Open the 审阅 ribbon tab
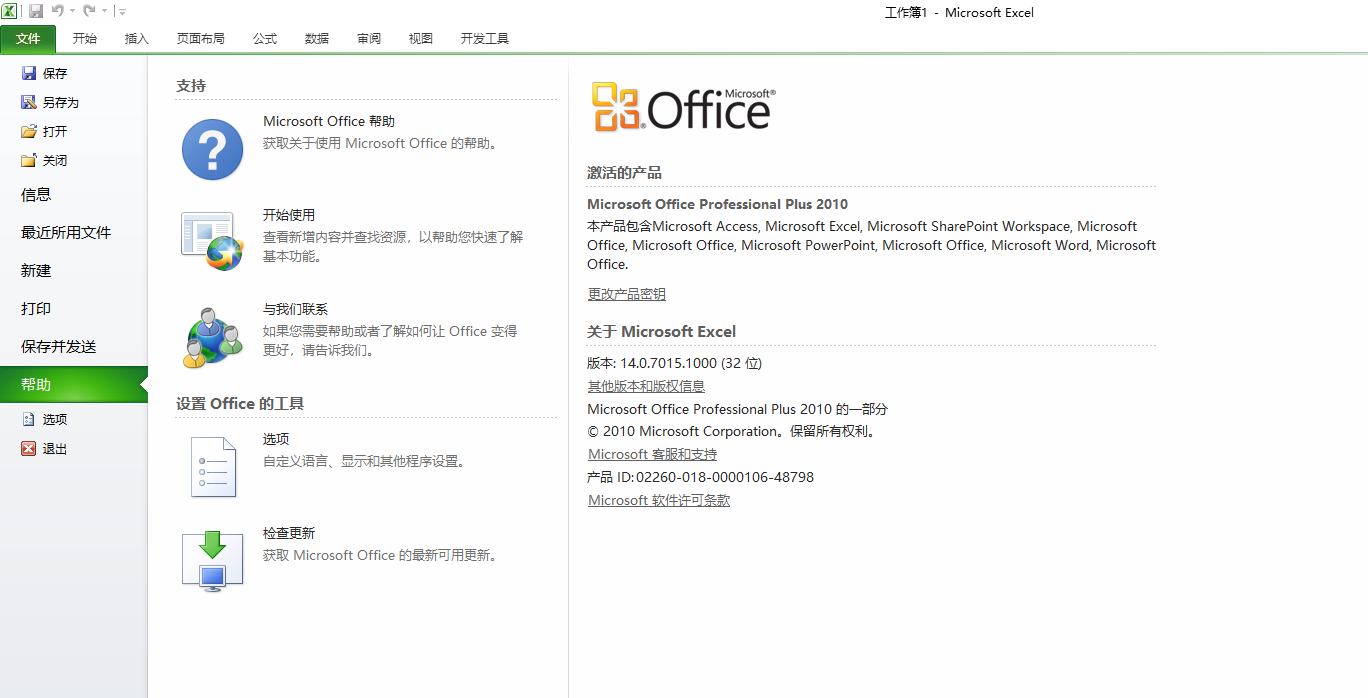The width and height of the screenshot is (1368, 698). tap(369, 39)
